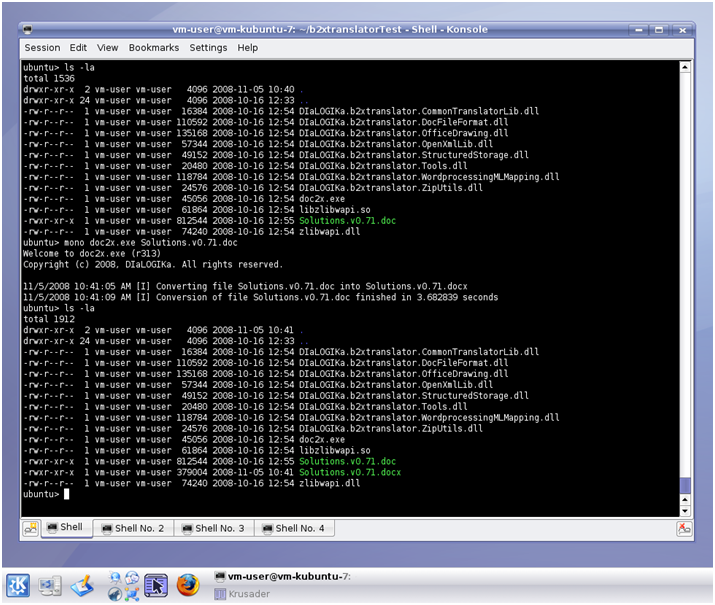Close current session via tab bar icon
Viewport: 715px width, 605px height.
coord(684,528)
